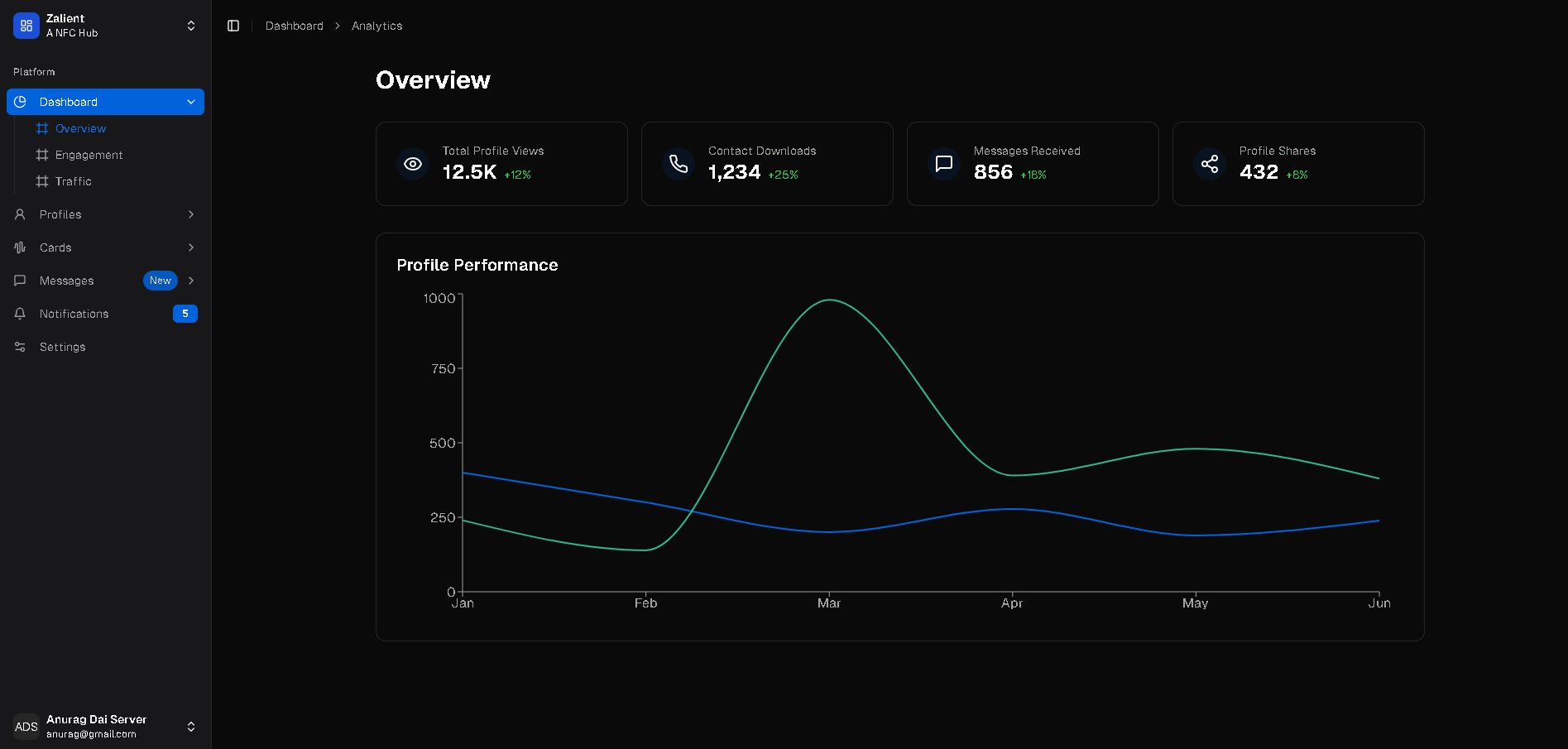The width and height of the screenshot is (1568, 749).
Task: Open Profiles in sidebar
Action: [105, 214]
